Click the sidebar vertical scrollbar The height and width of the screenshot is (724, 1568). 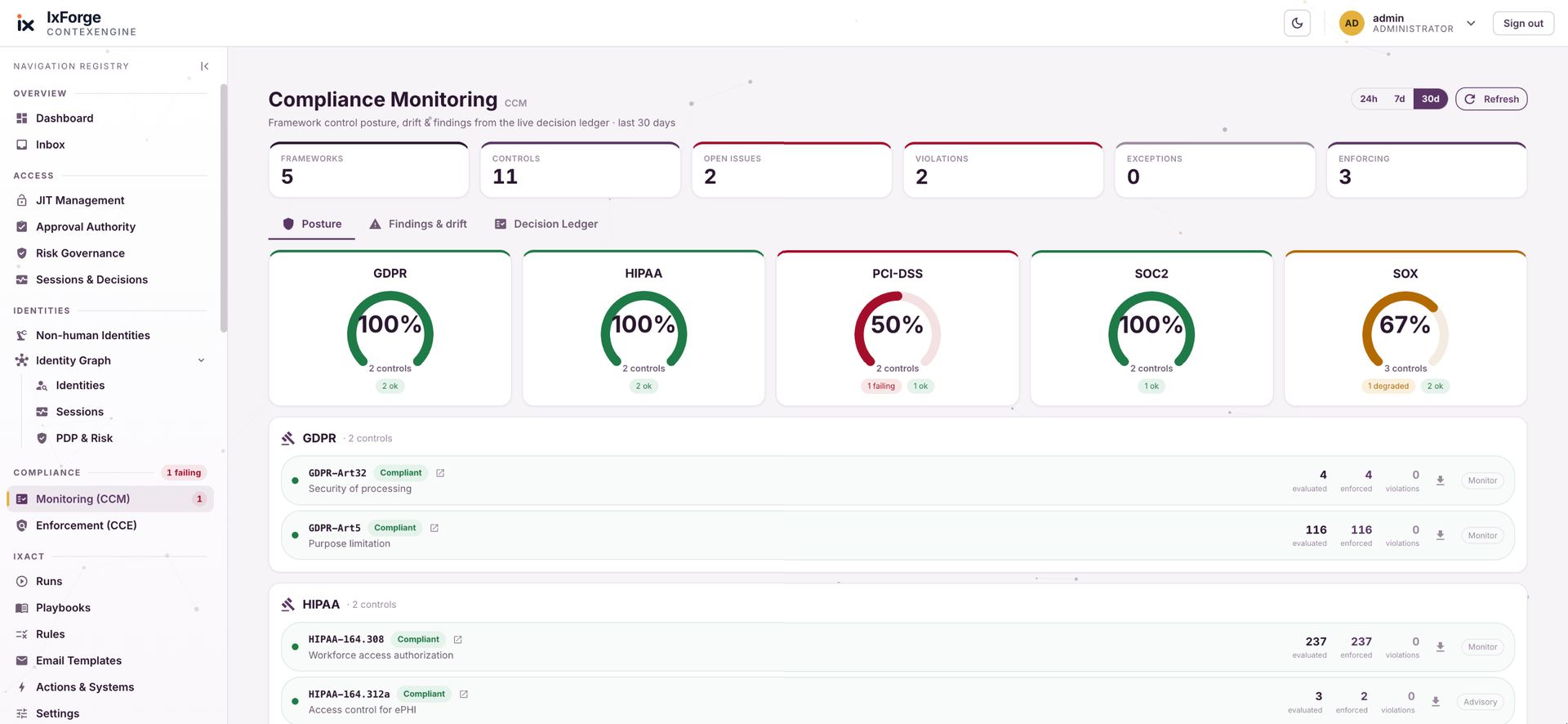(x=224, y=208)
